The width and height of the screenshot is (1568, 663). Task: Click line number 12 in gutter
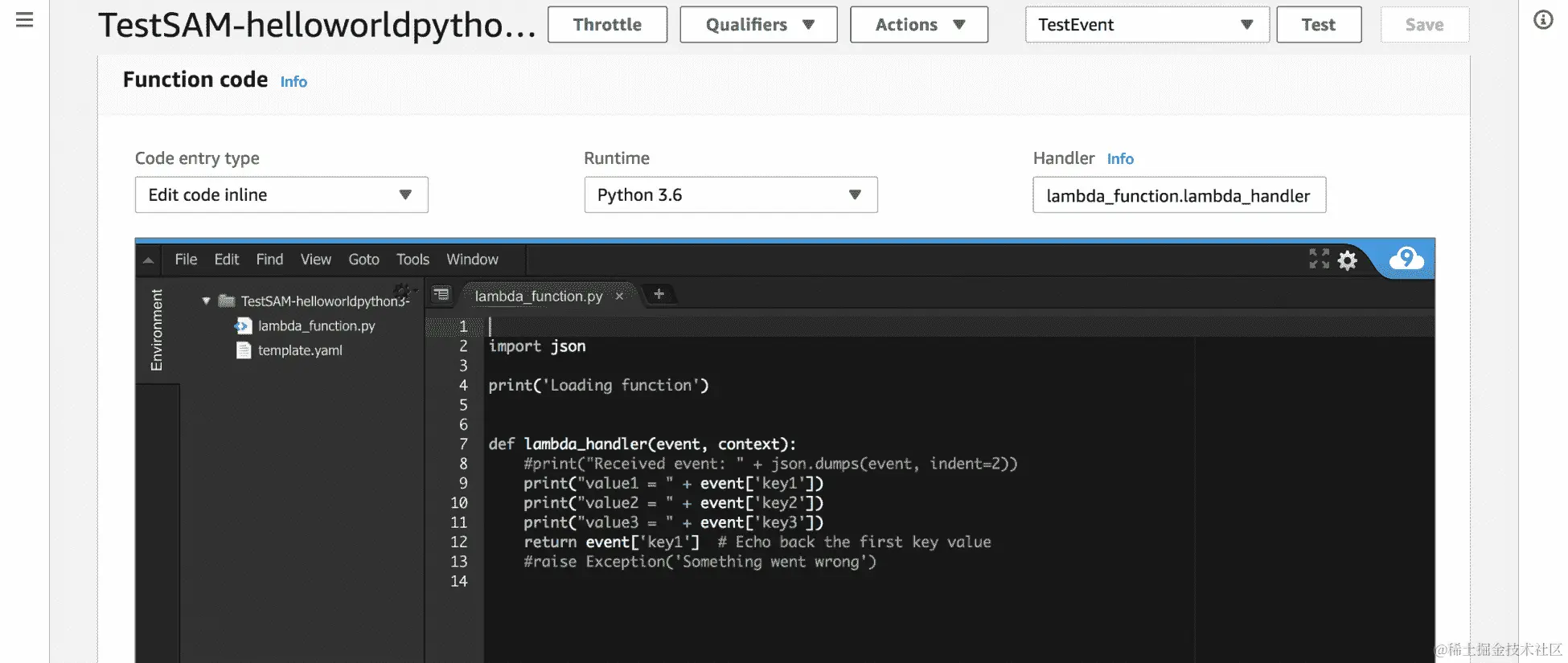click(x=458, y=542)
